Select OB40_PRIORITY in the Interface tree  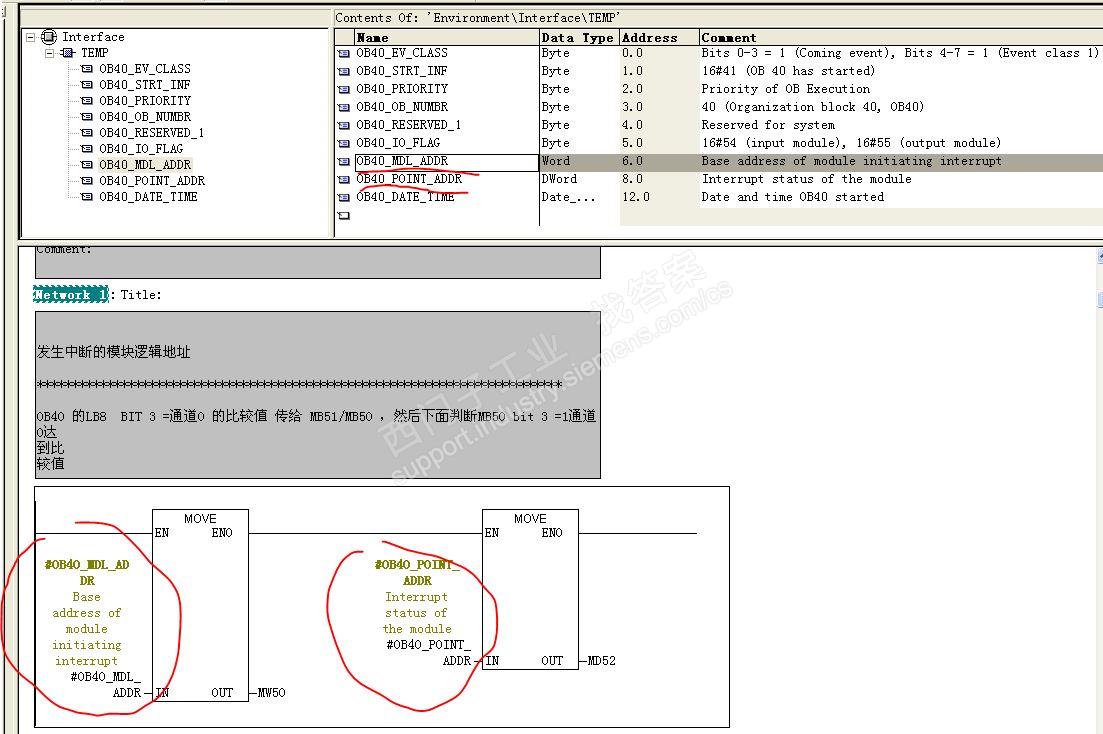145,101
